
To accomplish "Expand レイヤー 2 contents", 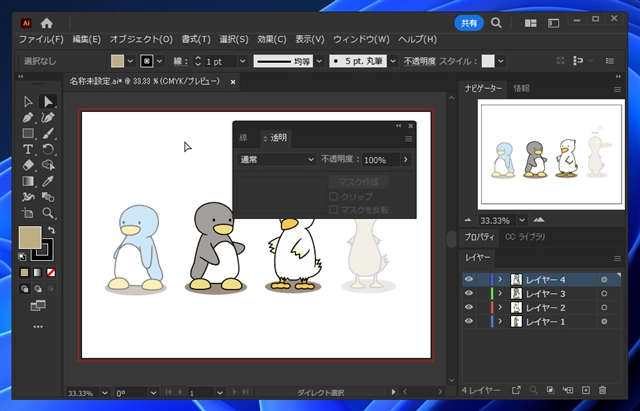I will [x=500, y=307].
